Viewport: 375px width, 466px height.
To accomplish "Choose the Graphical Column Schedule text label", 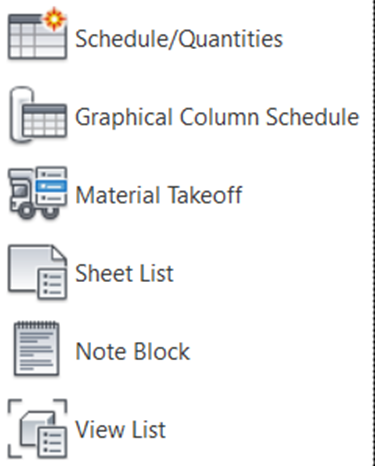I will click(217, 117).
